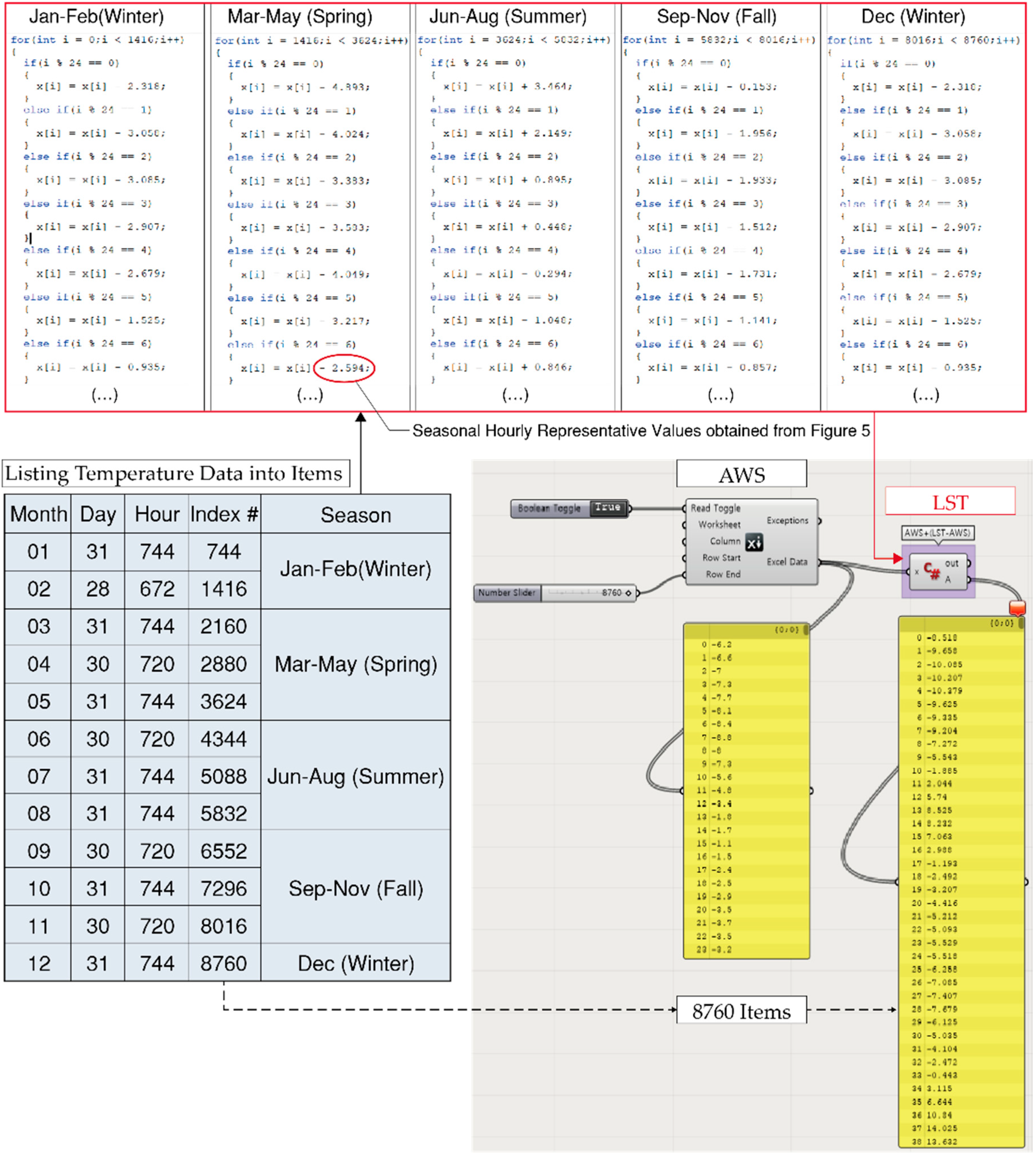Viewport: 1036px width, 1155px height.
Task: Click the Boolean Toggle name label
Action: 549,508
